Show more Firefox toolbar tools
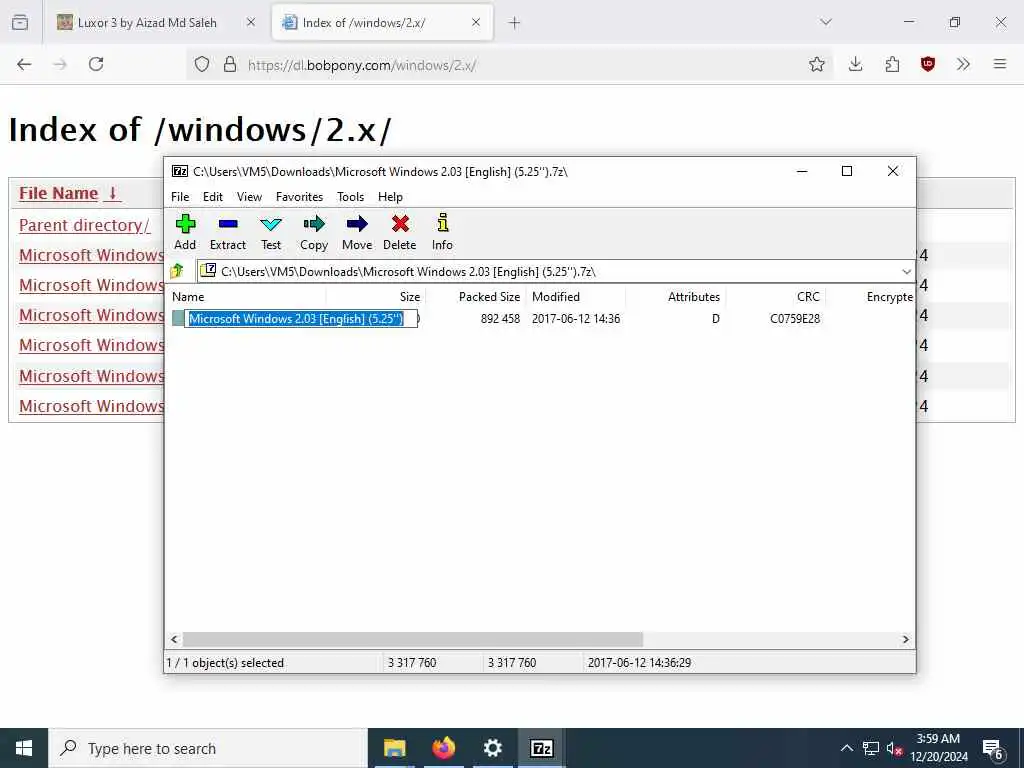This screenshot has height=768, width=1024. [963, 64]
